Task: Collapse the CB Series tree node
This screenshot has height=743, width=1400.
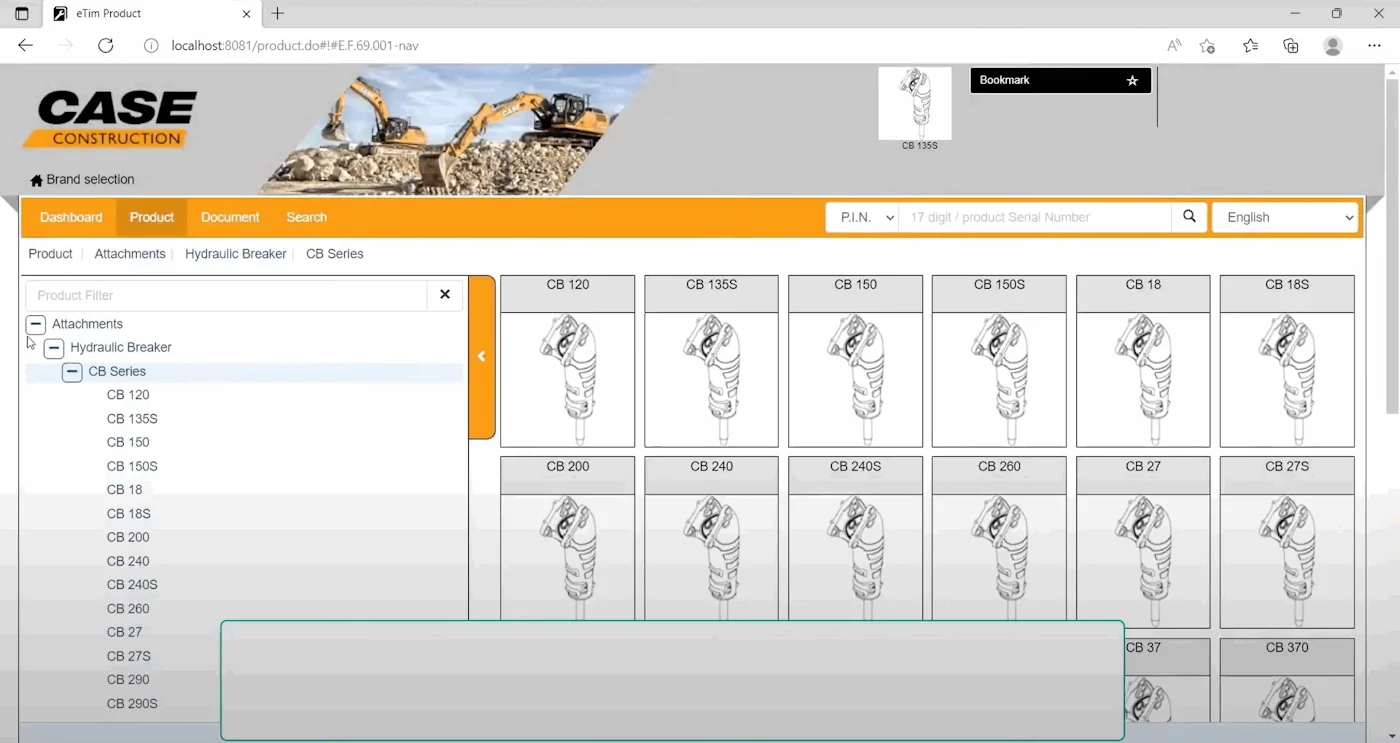Action: click(x=72, y=372)
